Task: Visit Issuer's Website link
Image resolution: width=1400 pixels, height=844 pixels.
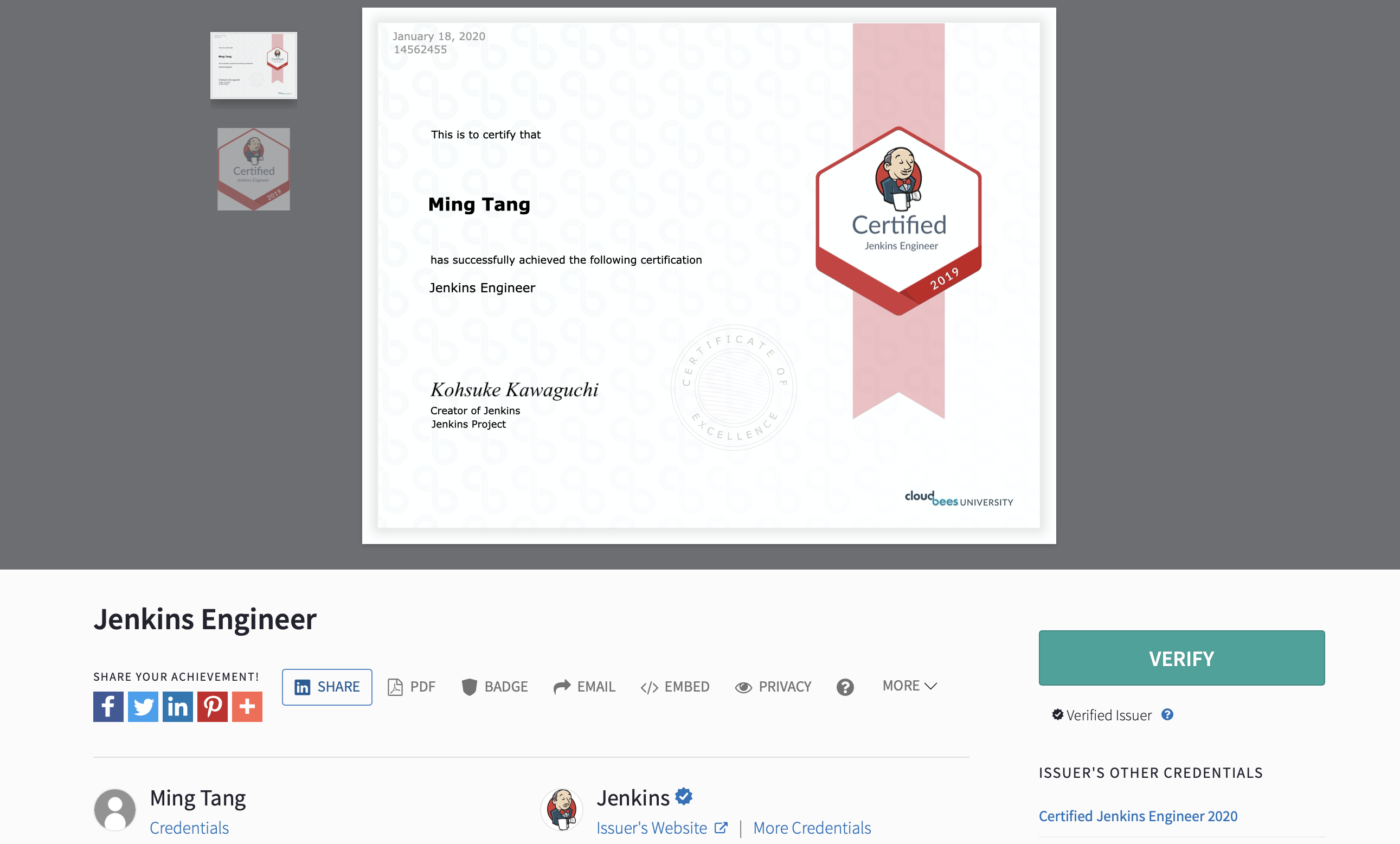Action: pos(662,828)
